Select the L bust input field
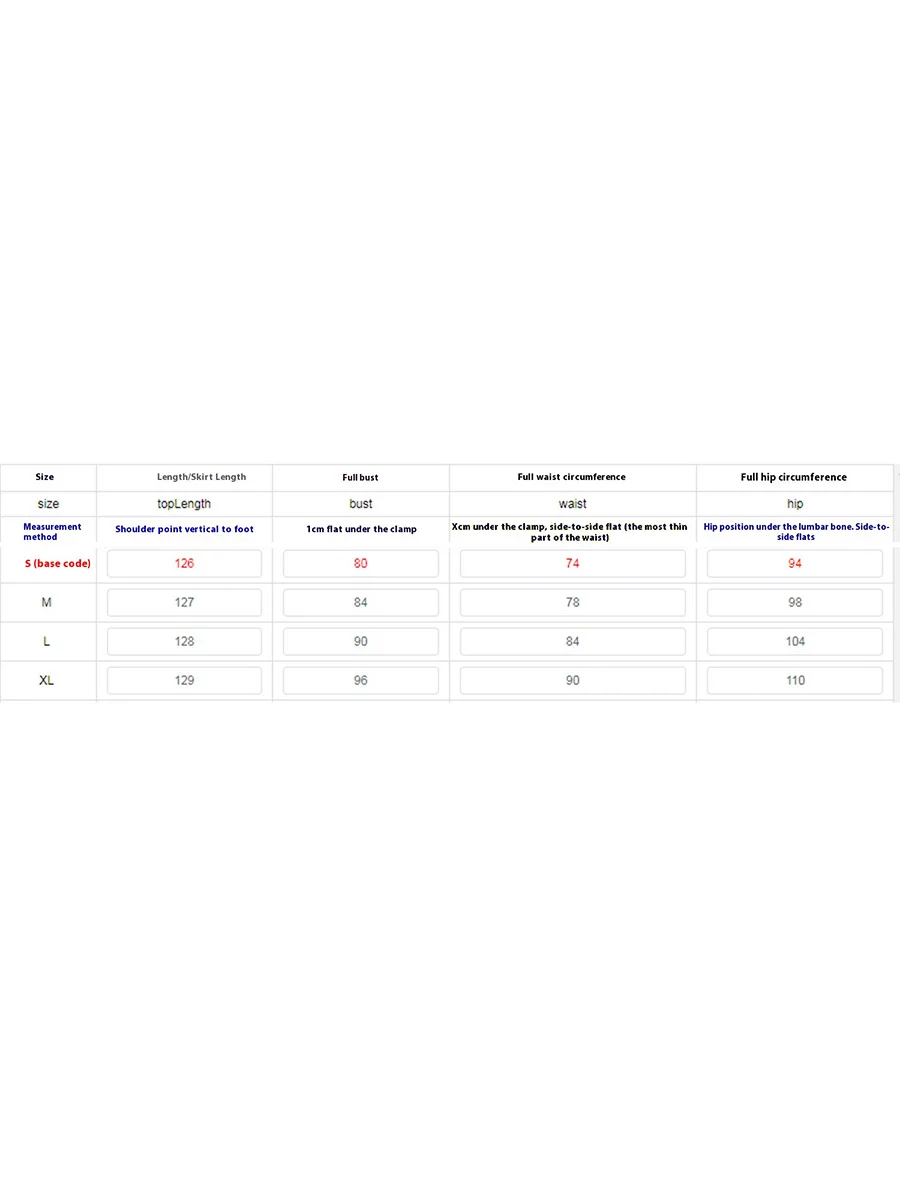900x1200 pixels. [360, 642]
